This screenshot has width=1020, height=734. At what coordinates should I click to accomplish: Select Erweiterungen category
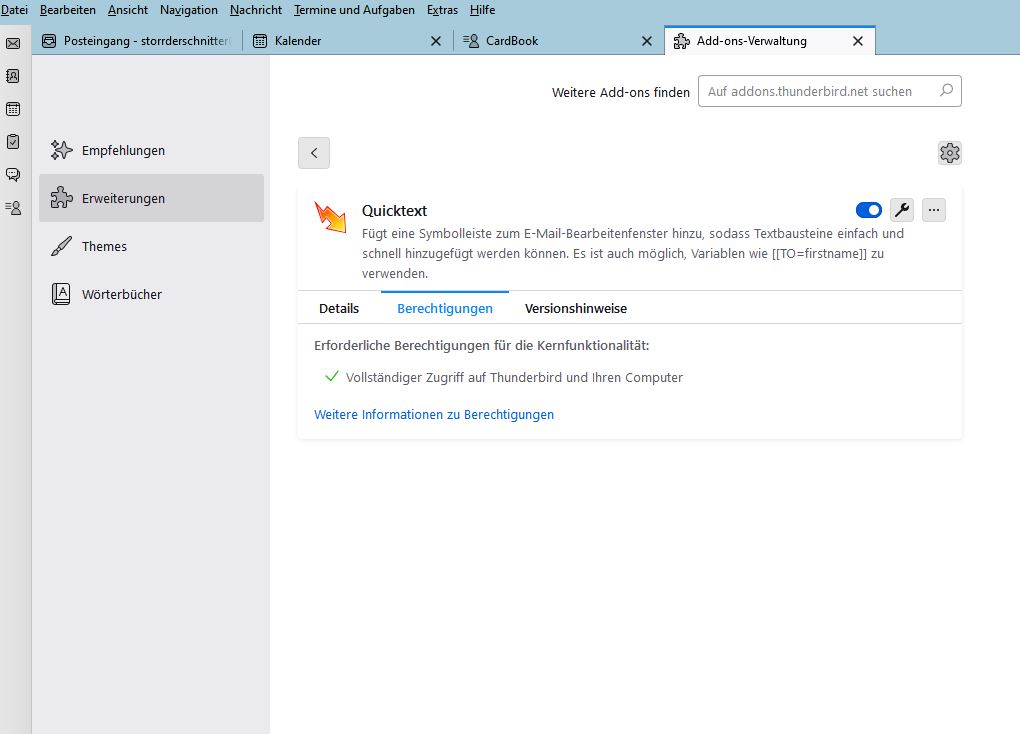(x=152, y=198)
